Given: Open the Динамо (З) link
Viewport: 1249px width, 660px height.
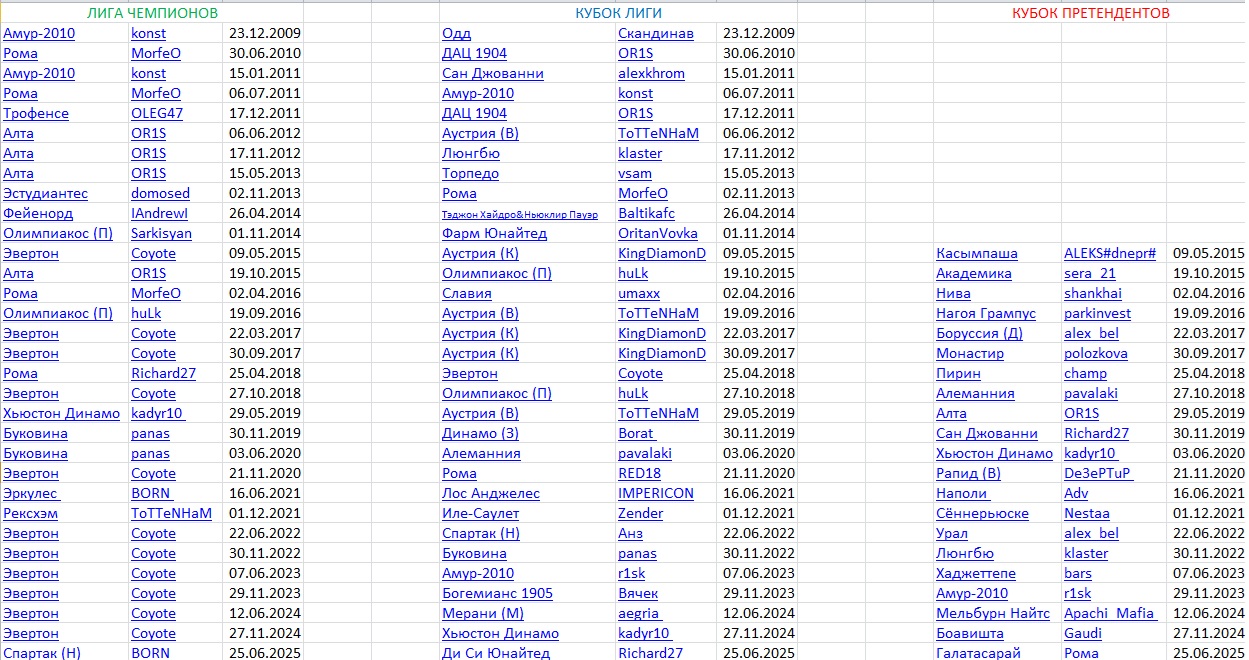Looking at the screenshot, I should pyautogui.click(x=480, y=433).
